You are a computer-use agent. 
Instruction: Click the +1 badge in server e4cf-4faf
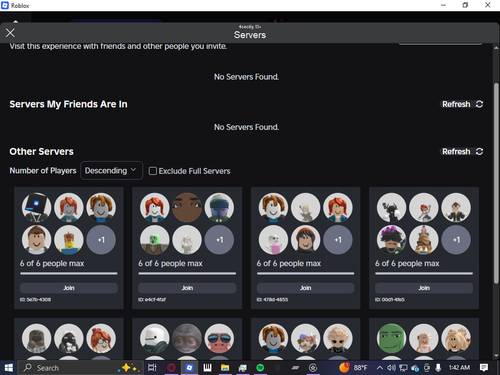pyautogui.click(x=219, y=240)
